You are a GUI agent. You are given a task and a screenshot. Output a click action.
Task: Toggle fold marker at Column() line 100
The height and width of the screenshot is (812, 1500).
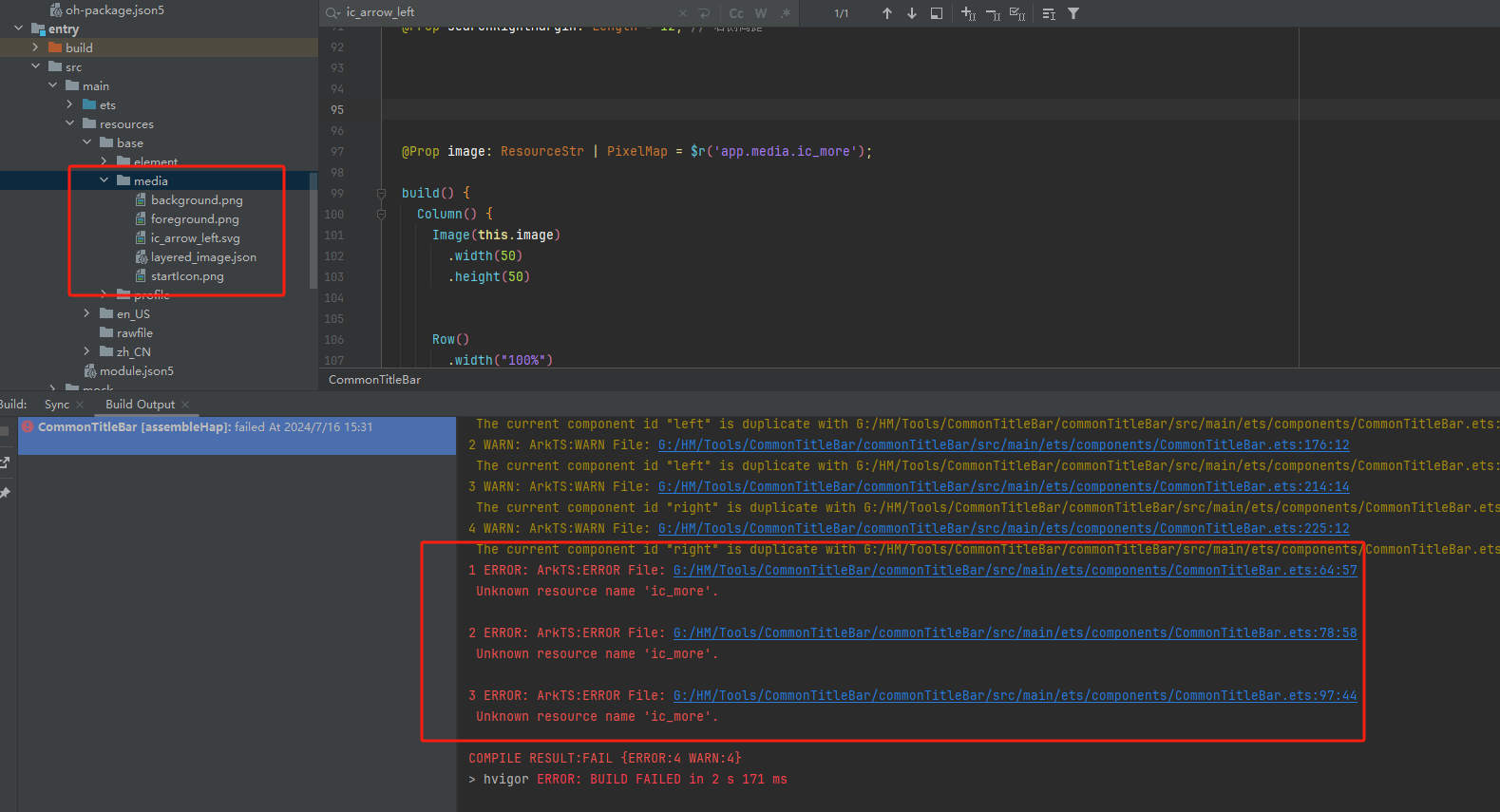click(x=381, y=214)
